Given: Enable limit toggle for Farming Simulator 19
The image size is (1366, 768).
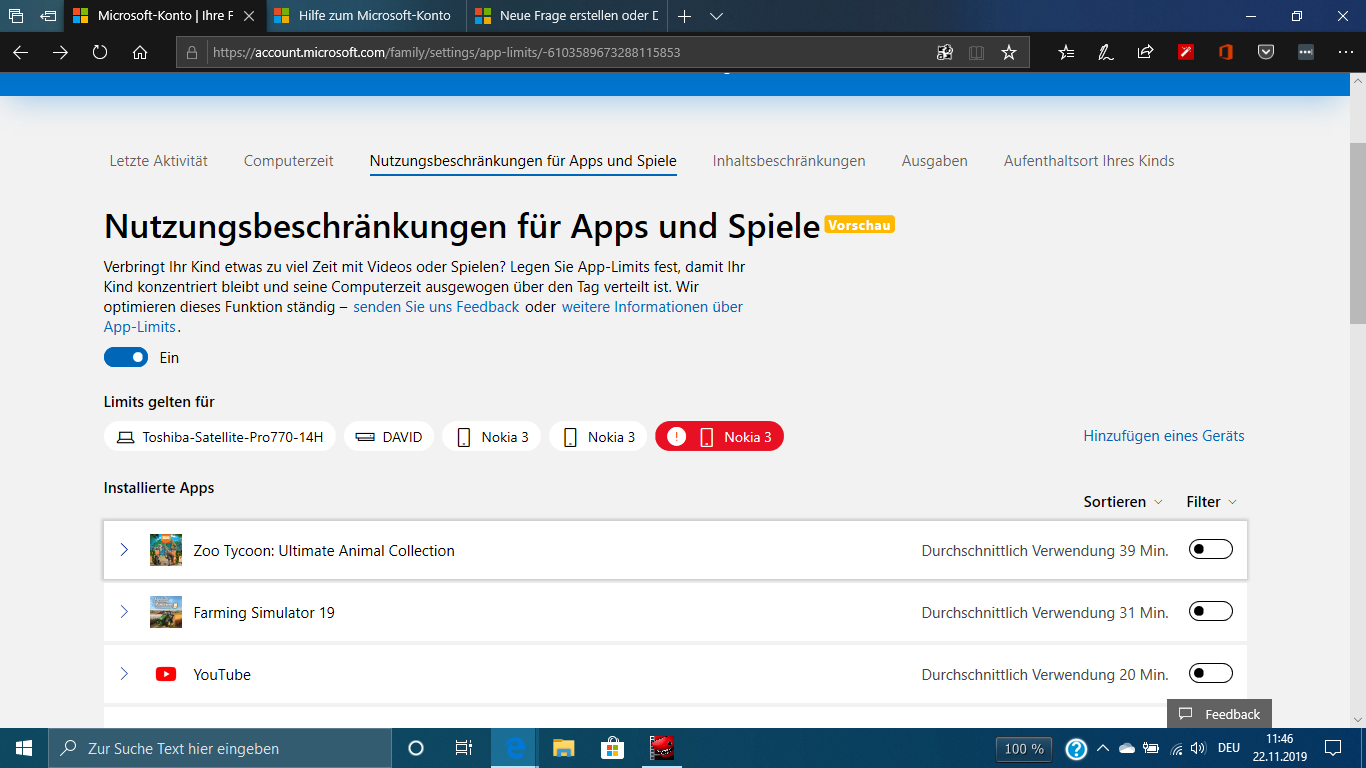Looking at the screenshot, I should [x=1210, y=611].
